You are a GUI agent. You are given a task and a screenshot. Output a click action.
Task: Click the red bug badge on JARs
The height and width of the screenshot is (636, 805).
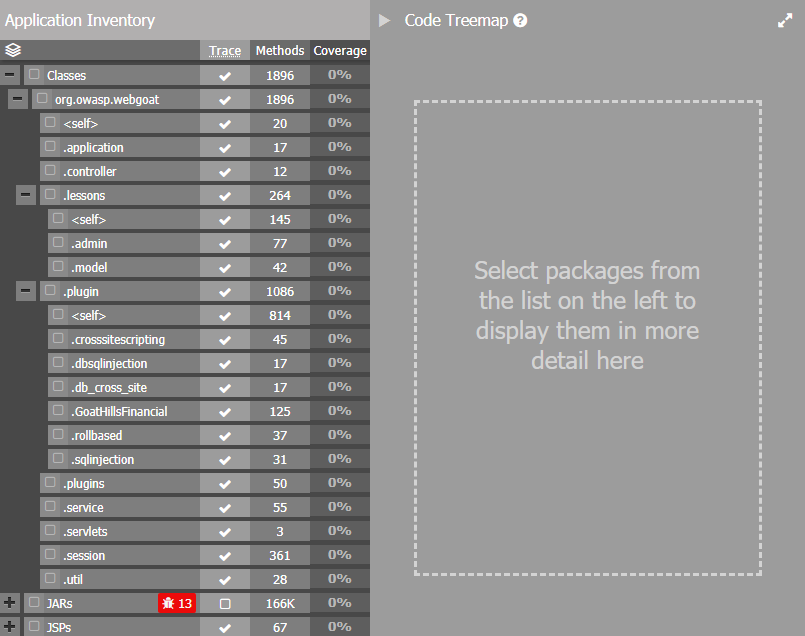coord(177,603)
